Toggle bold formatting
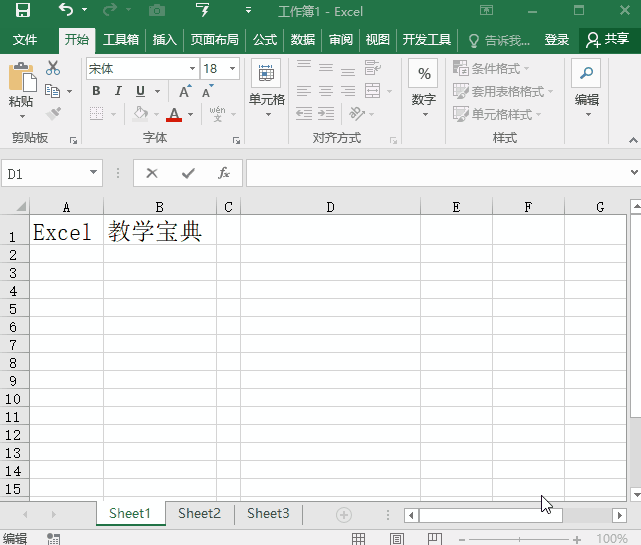Screen dimensions: 641x545 pos(96,91)
